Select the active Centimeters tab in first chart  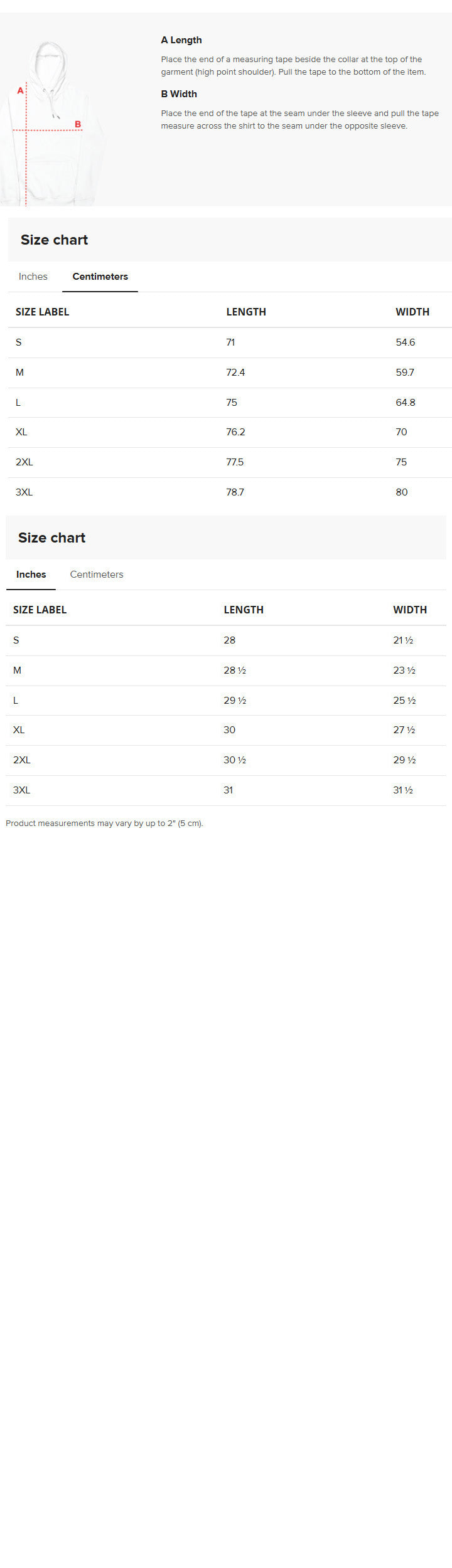[100, 277]
